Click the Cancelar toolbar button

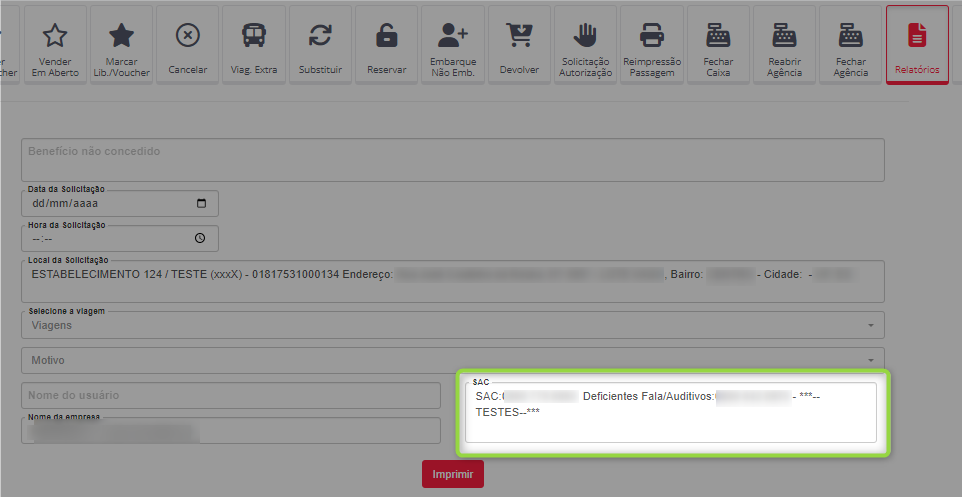(188, 45)
